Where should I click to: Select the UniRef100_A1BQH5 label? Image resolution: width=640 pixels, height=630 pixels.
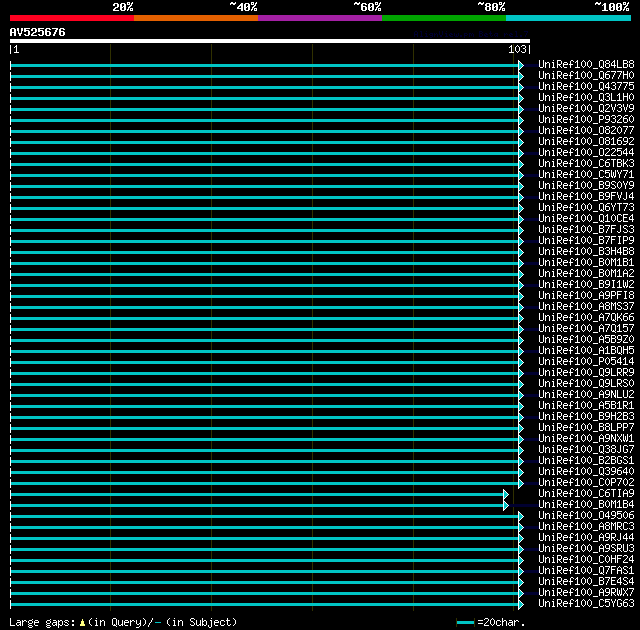(586, 351)
